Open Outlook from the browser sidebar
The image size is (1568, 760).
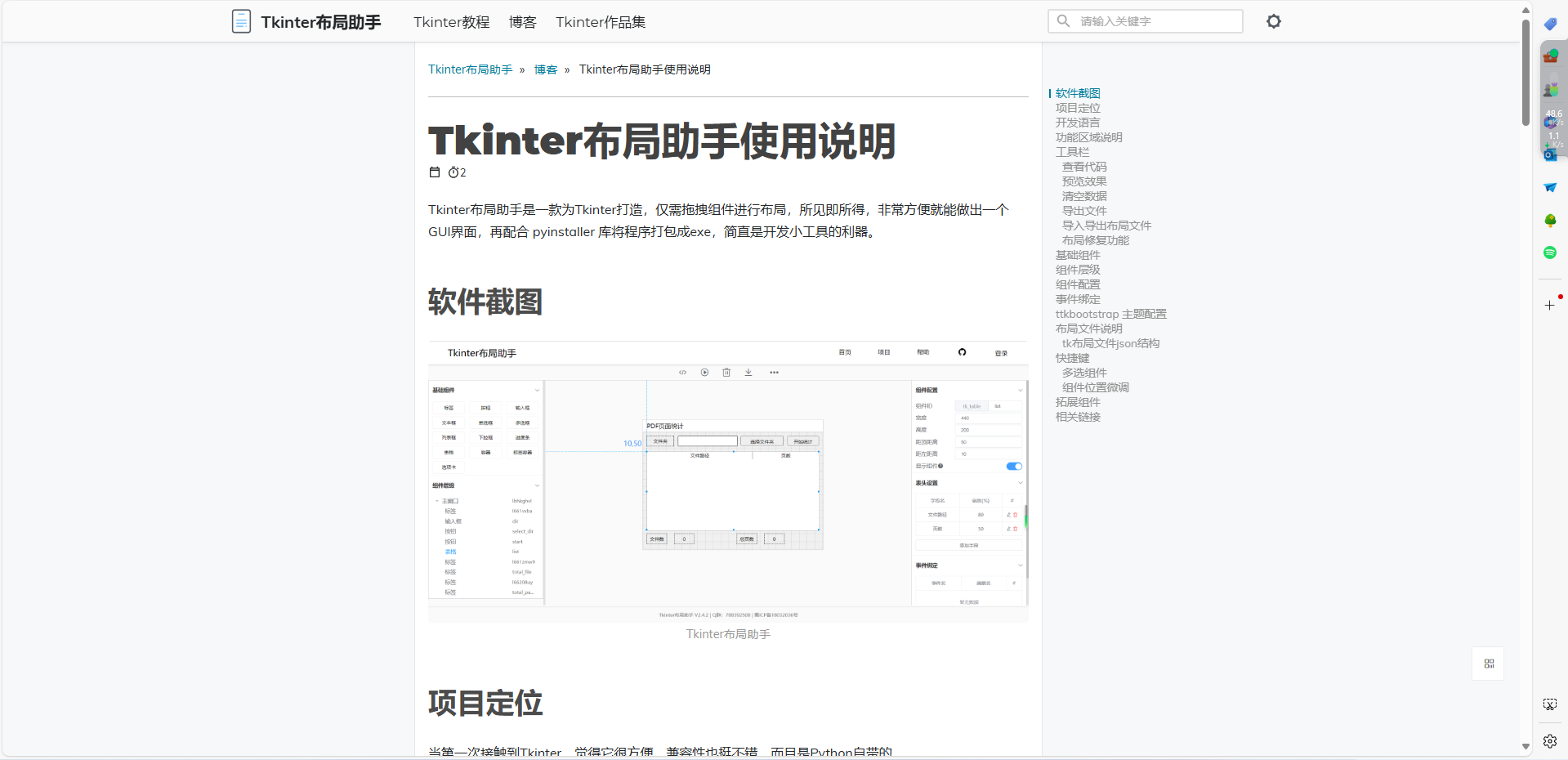pos(1550,154)
